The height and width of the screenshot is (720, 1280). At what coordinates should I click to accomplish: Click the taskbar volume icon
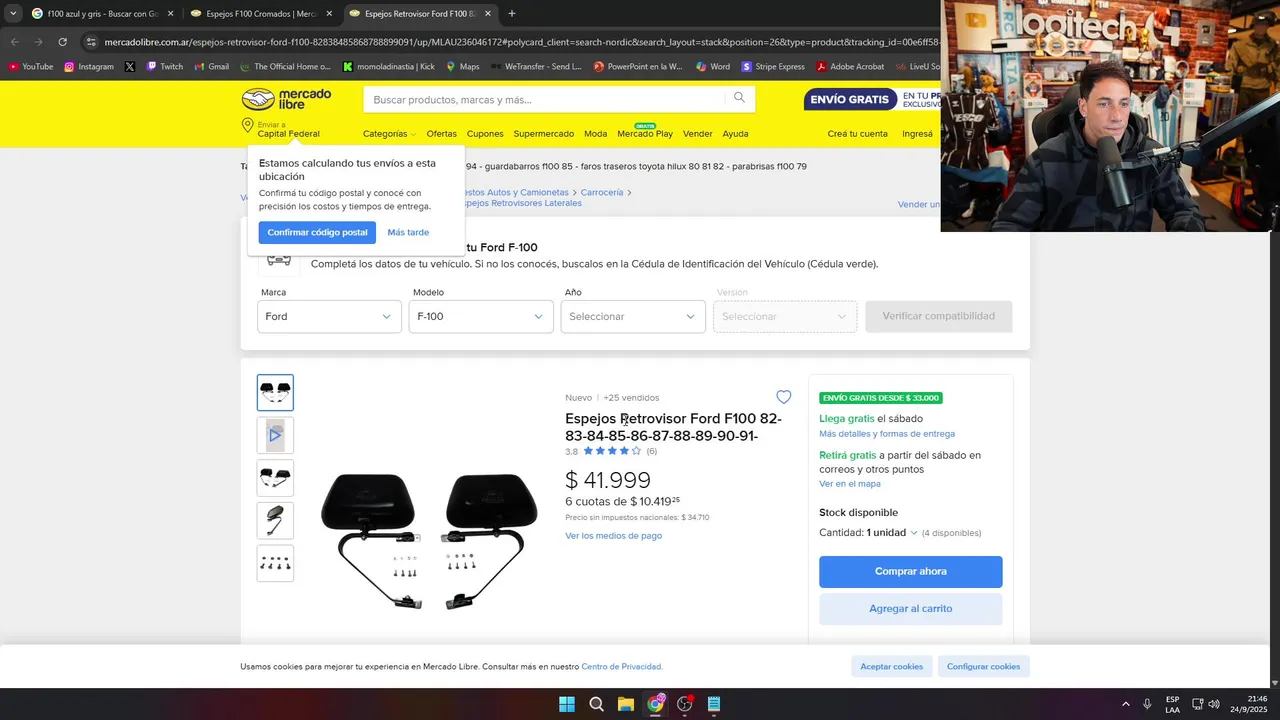point(1214,704)
